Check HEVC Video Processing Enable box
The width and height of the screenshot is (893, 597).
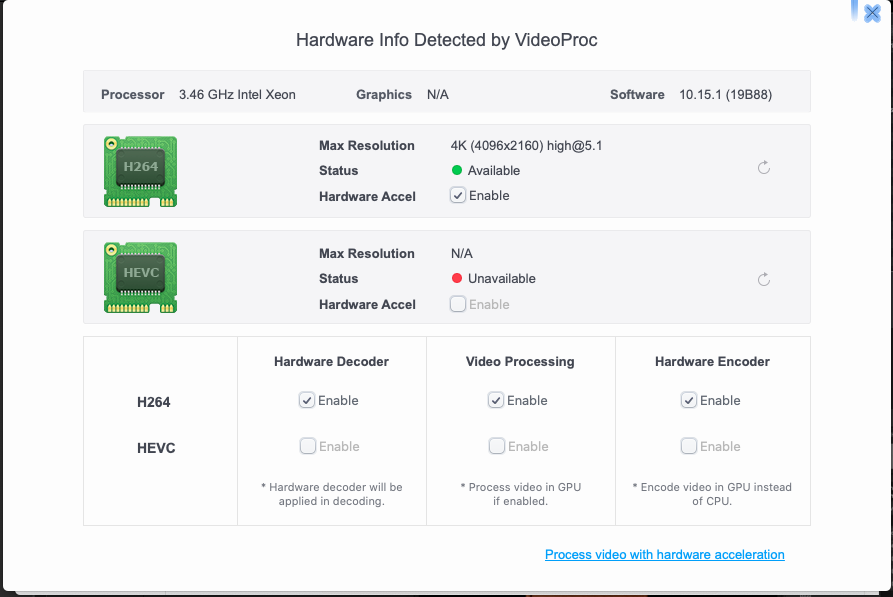click(497, 445)
